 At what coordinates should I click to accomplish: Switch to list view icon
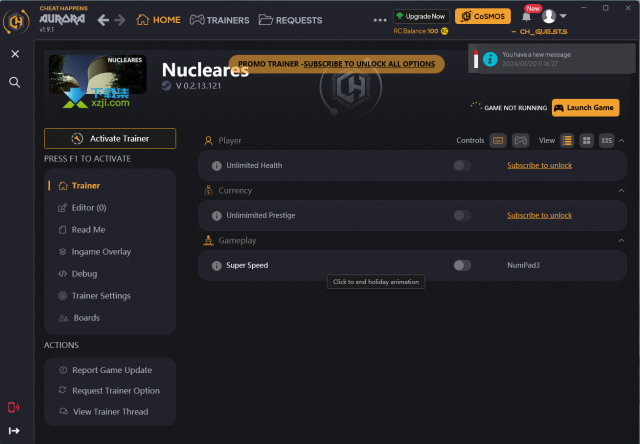pos(567,141)
